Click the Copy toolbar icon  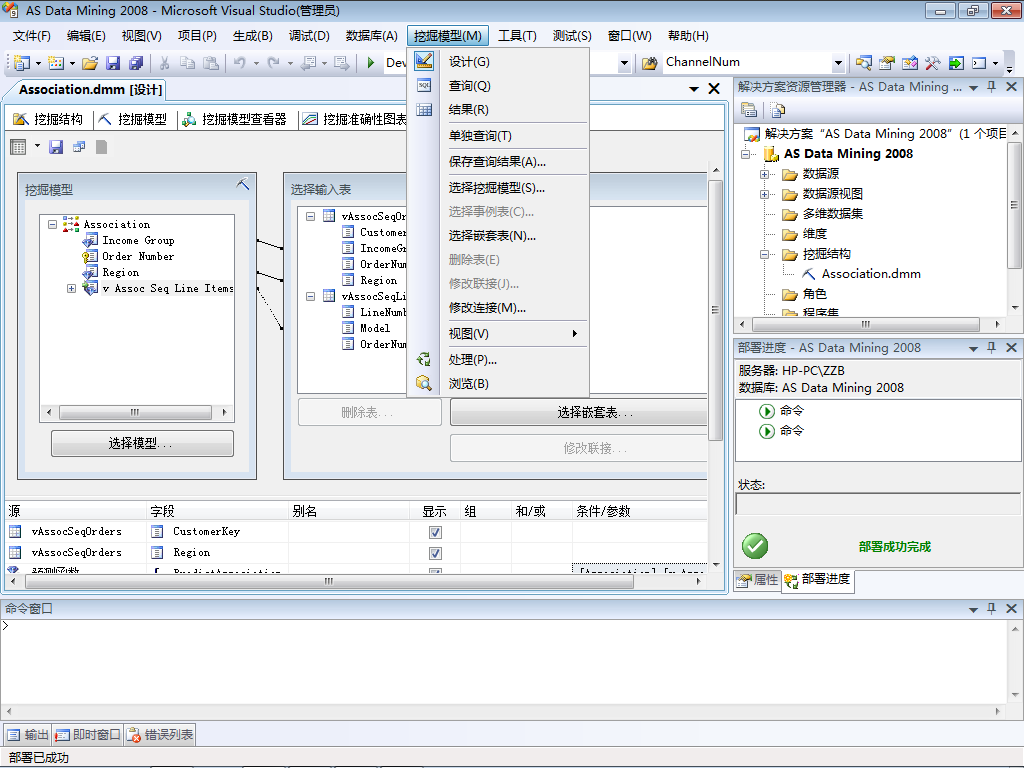(187, 63)
